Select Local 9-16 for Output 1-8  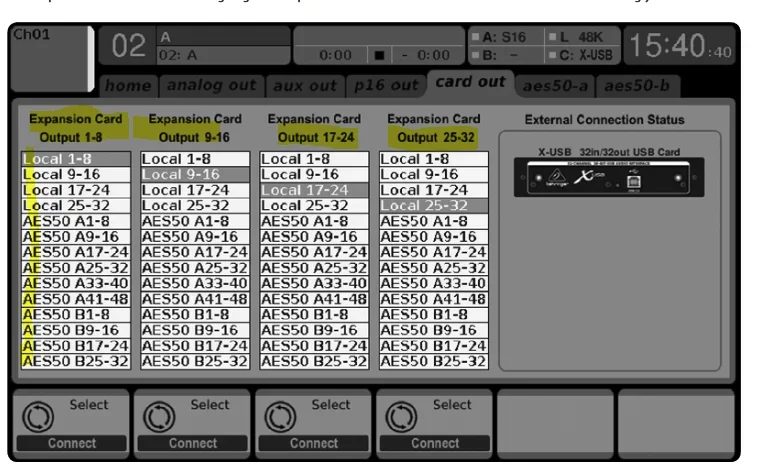click(76, 174)
